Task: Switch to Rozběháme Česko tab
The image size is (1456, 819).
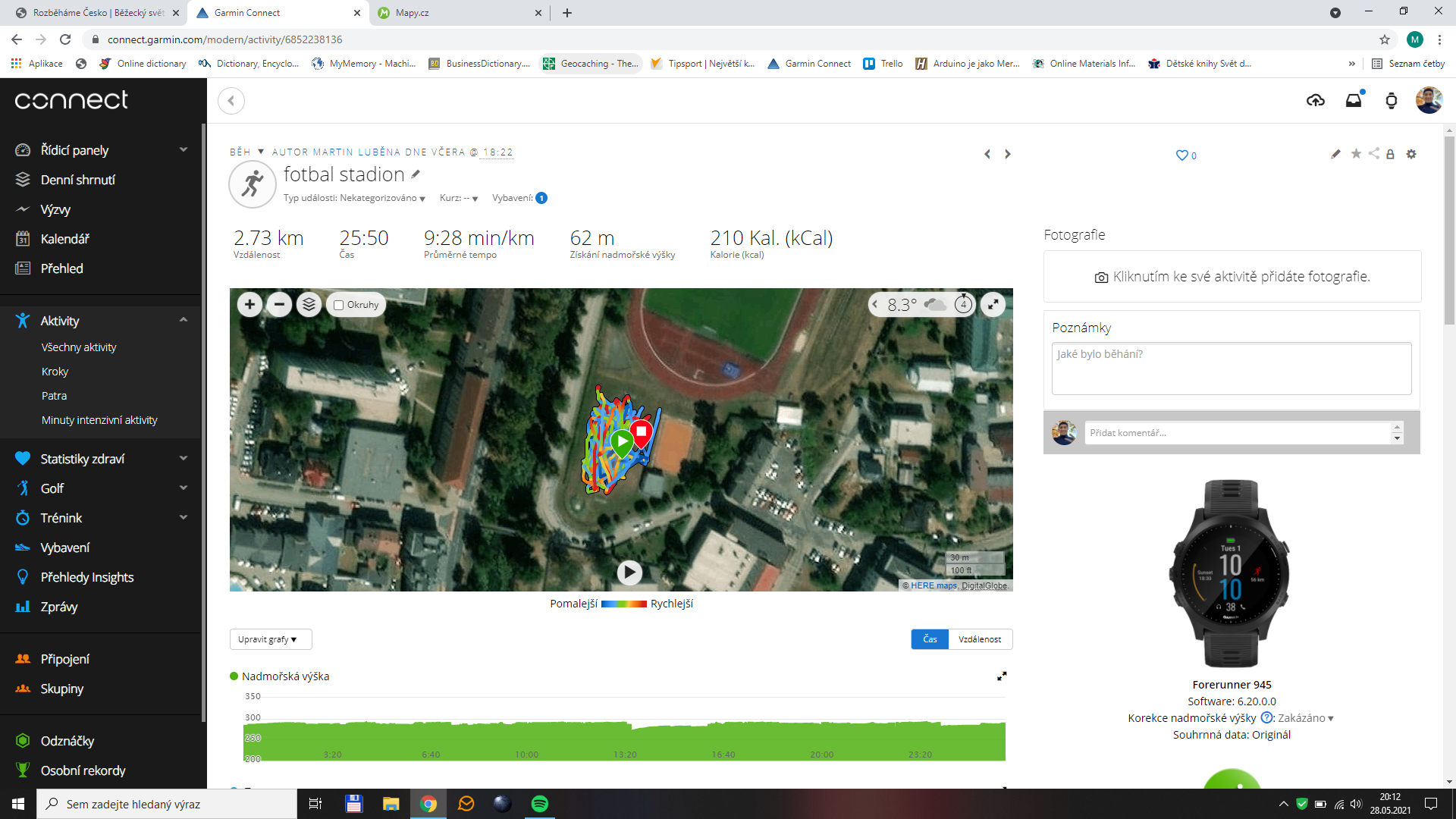Action: tap(97, 13)
